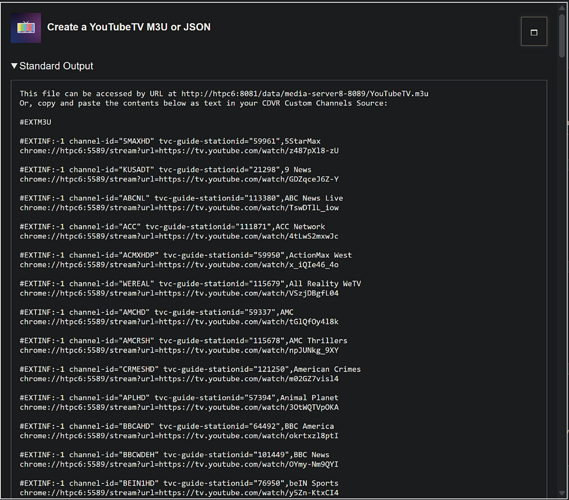The width and height of the screenshot is (569, 500).
Task: Click the stream URL ending npJUNkg_9XY
Action: (179, 351)
